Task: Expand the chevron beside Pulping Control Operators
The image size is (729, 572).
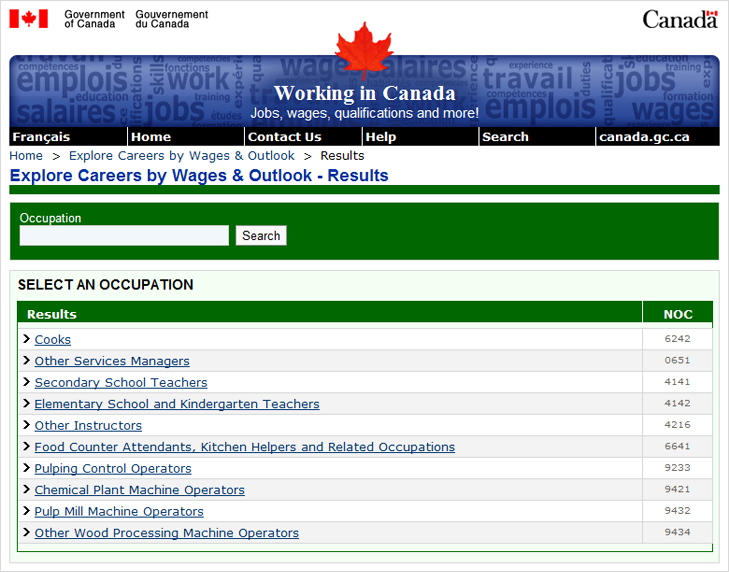Action: [27, 468]
